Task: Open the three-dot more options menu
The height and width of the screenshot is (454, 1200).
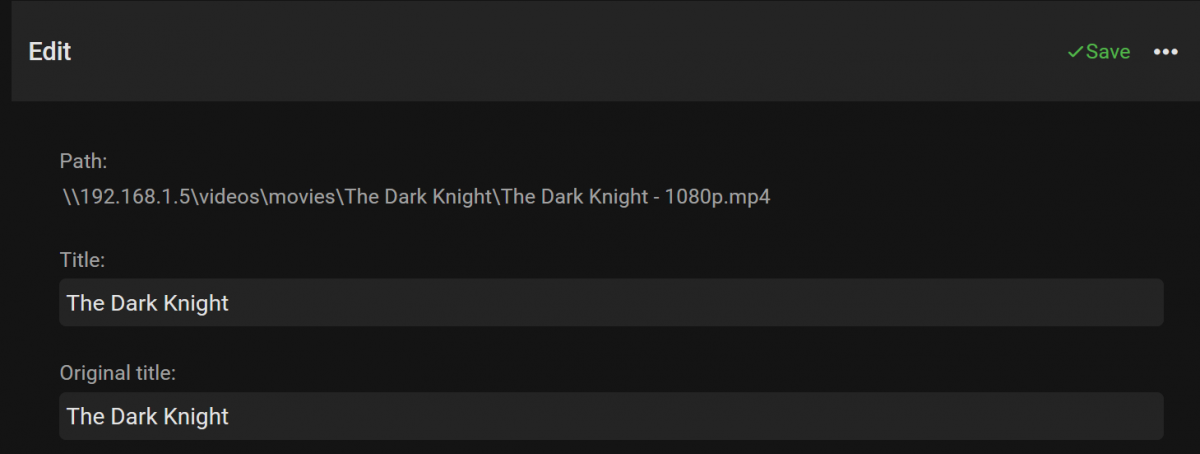Action: tap(1166, 52)
